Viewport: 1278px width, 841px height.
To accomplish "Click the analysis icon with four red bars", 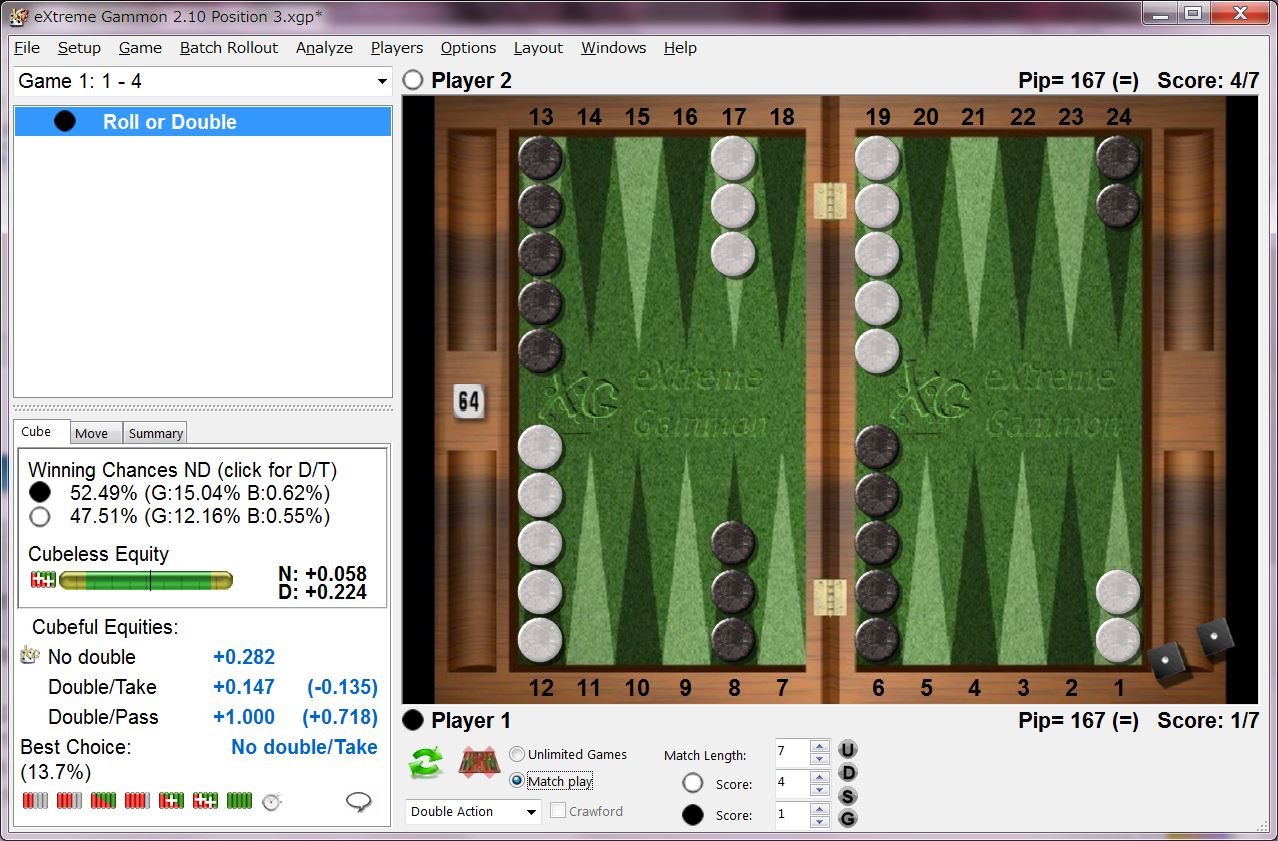I will point(137,800).
